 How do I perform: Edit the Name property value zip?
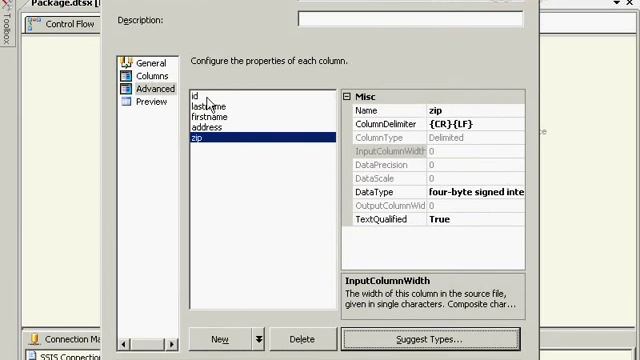tap(476, 111)
